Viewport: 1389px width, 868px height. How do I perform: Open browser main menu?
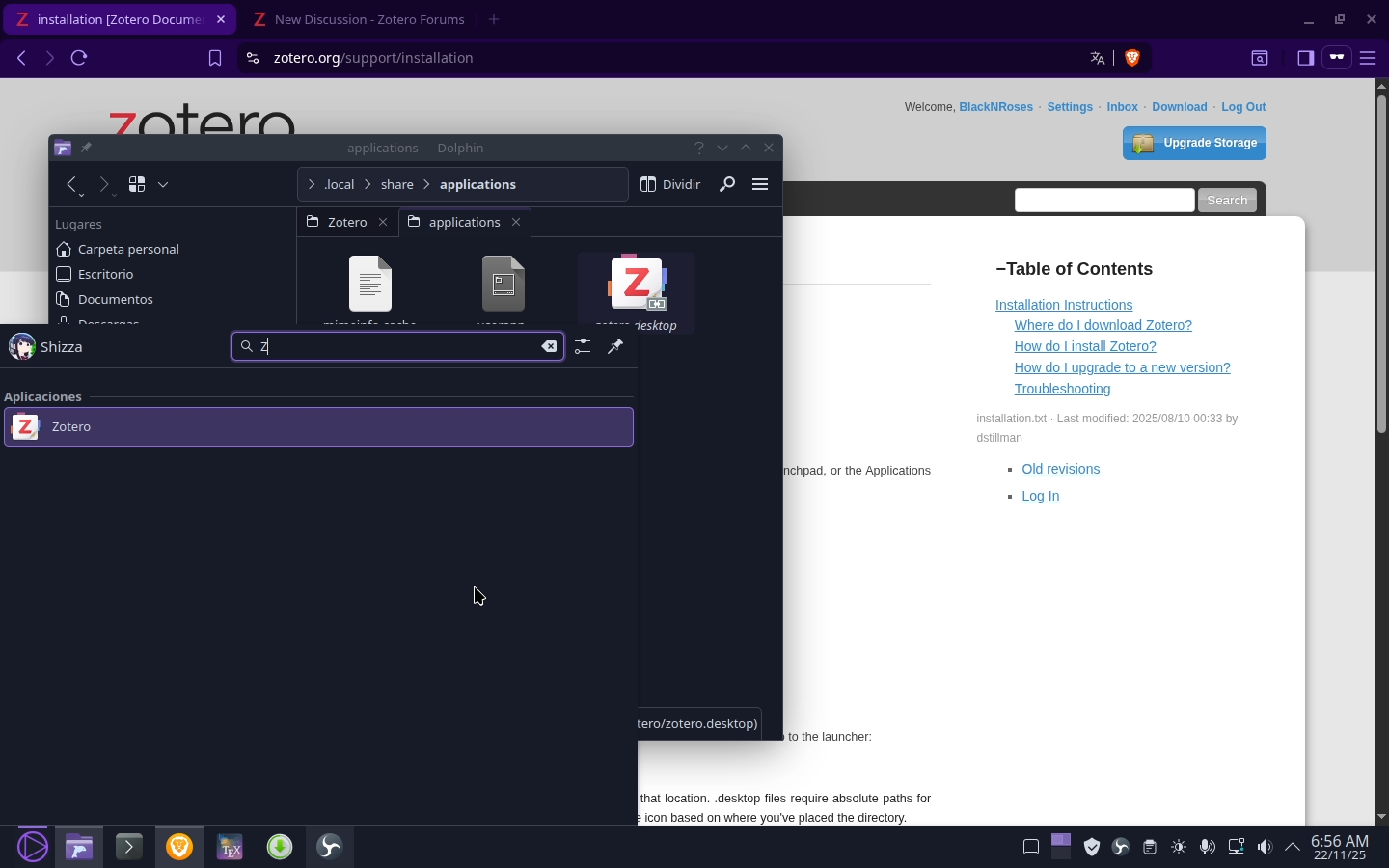[1369, 59]
